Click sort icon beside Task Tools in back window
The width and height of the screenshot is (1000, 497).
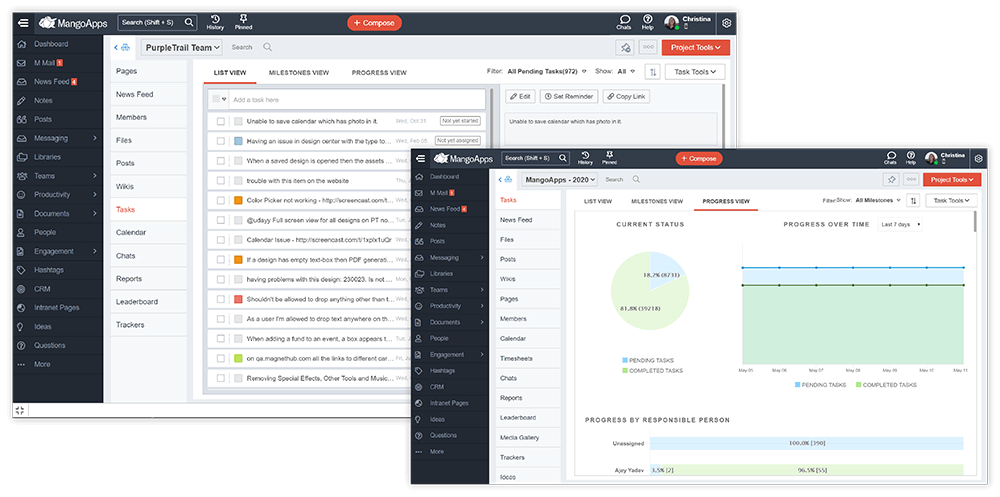tap(652, 72)
